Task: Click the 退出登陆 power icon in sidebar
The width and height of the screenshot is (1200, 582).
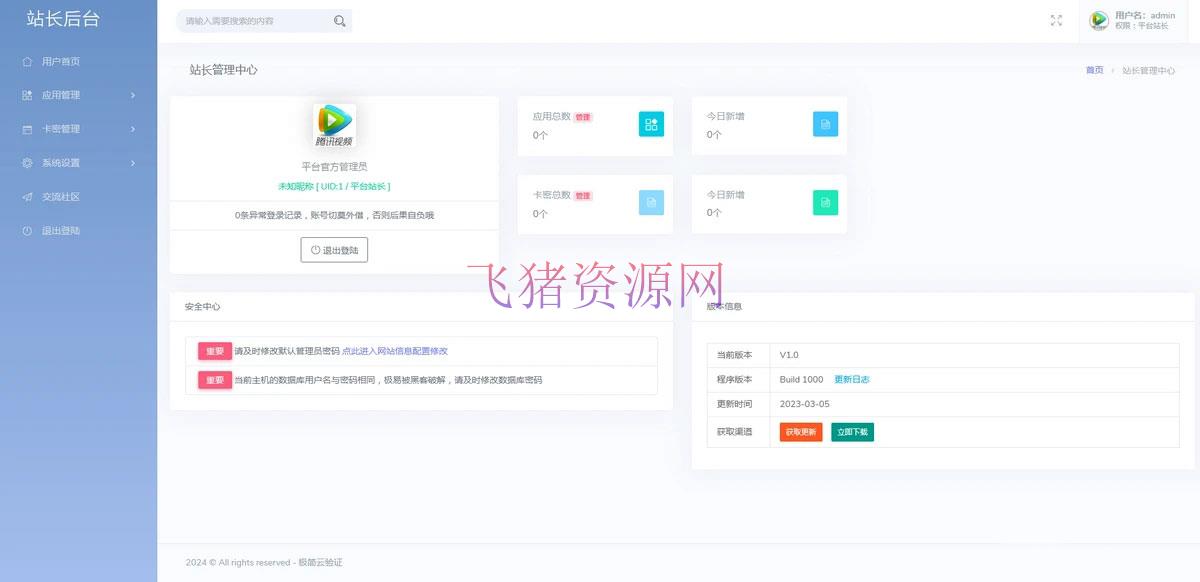Action: click(x=28, y=231)
